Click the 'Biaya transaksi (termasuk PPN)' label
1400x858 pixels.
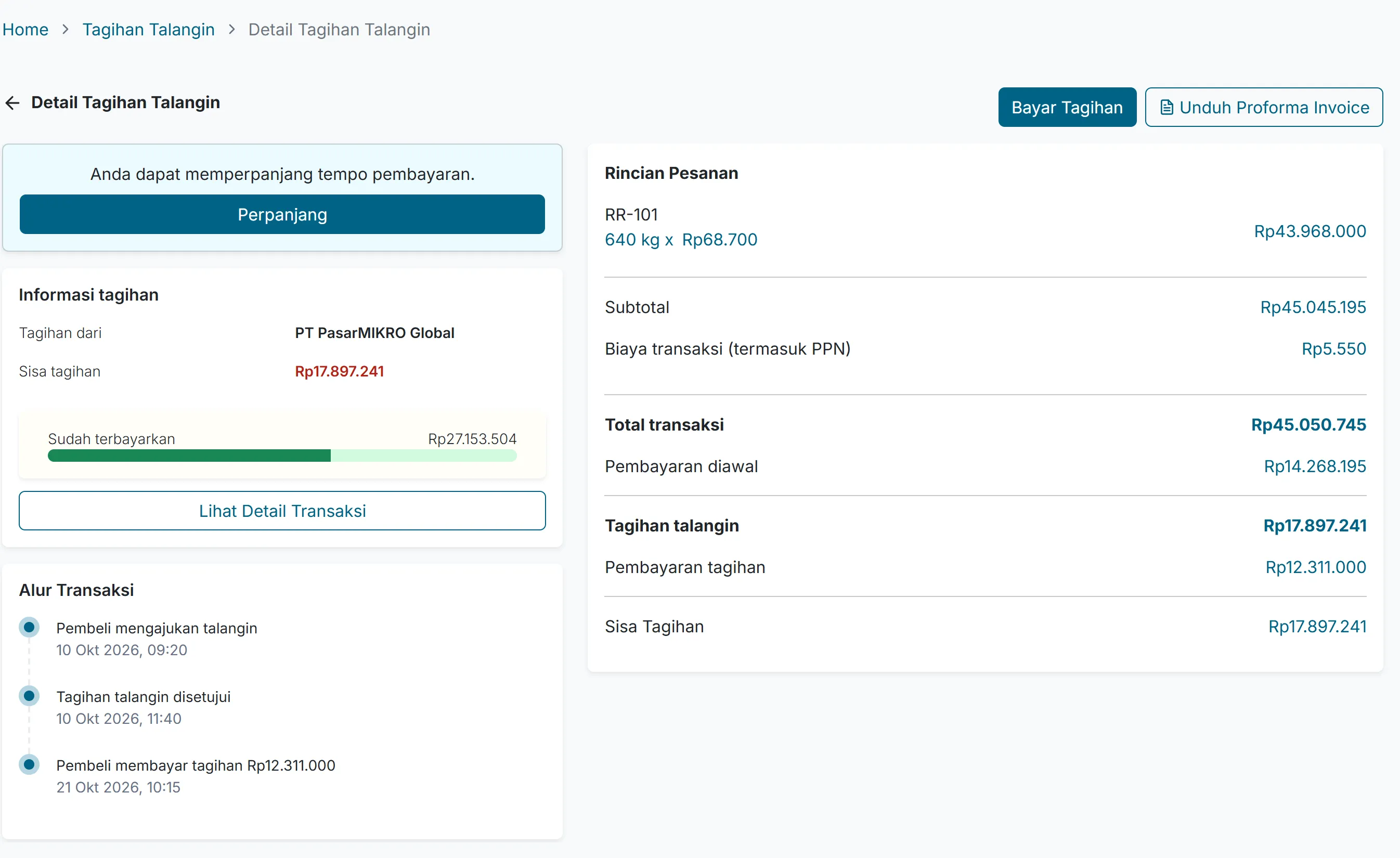(727, 349)
